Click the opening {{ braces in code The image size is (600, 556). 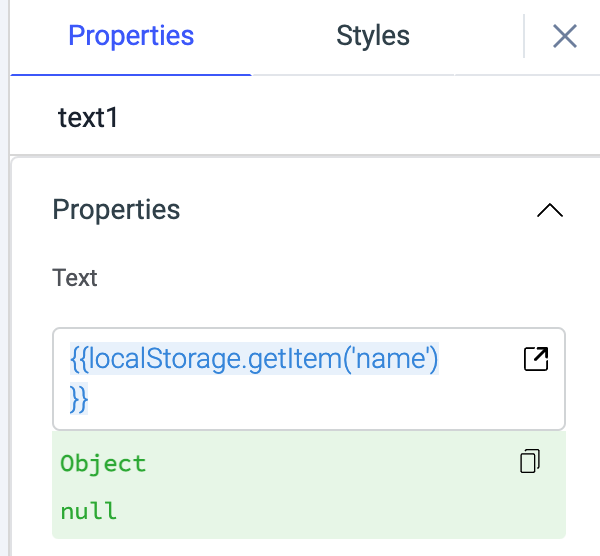coord(77,359)
